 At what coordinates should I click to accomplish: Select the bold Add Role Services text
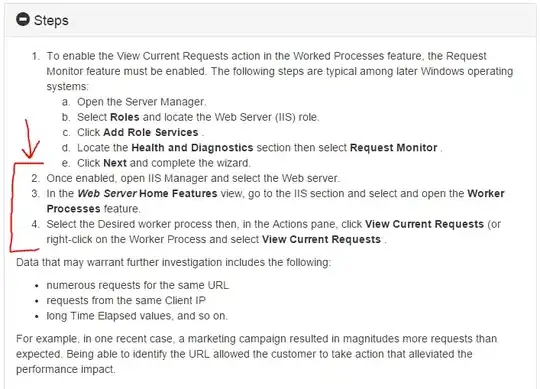[150, 133]
